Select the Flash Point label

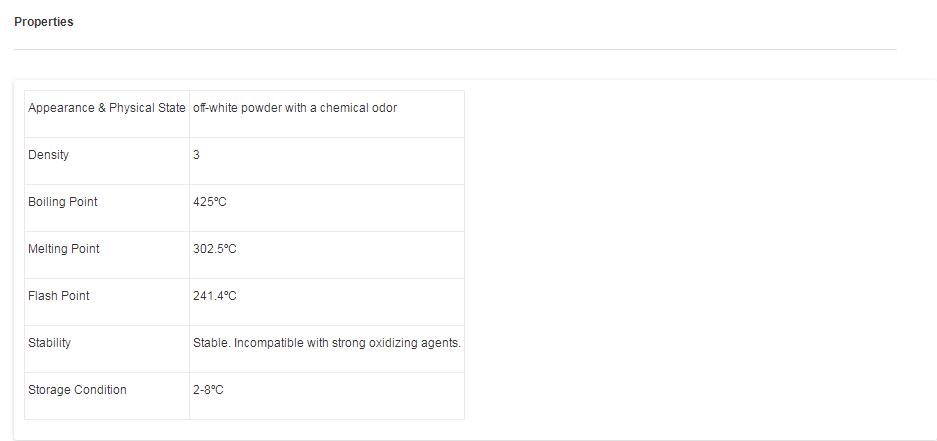pyautogui.click(x=59, y=296)
